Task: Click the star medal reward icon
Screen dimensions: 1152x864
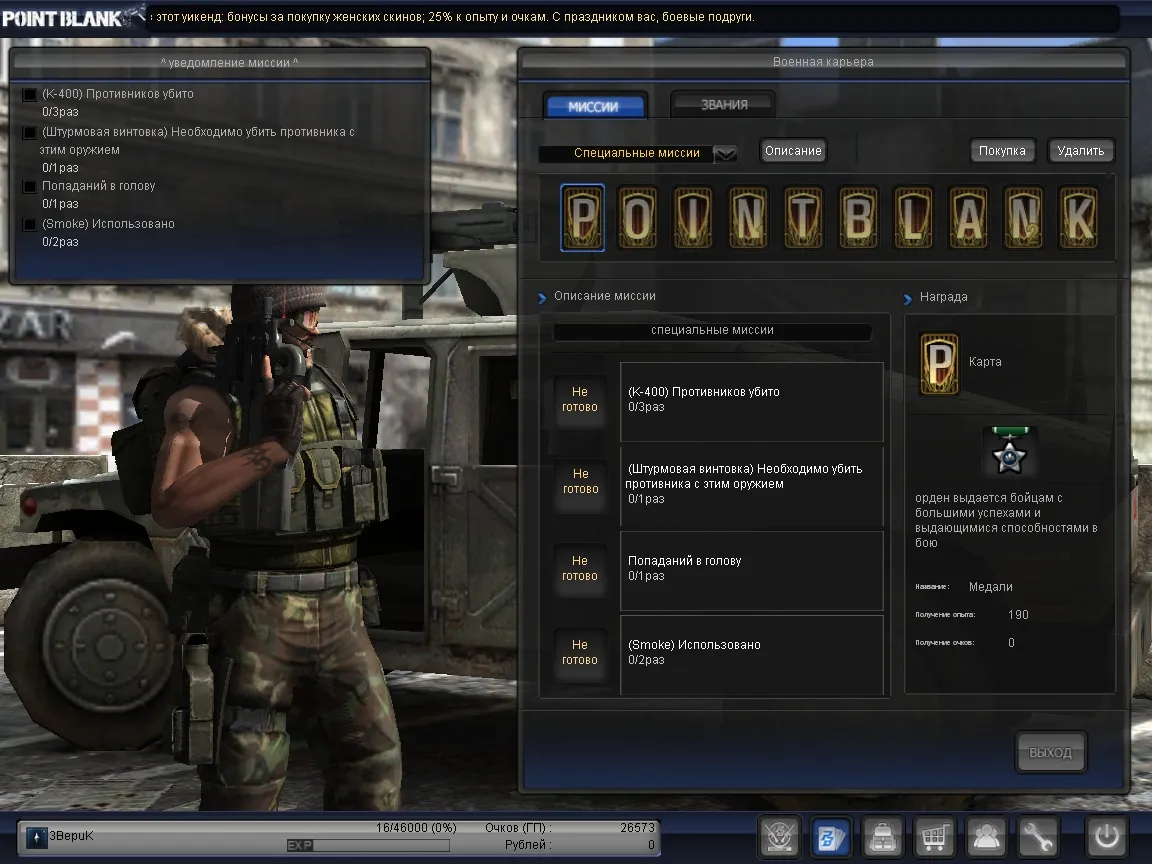Action: (x=1009, y=450)
